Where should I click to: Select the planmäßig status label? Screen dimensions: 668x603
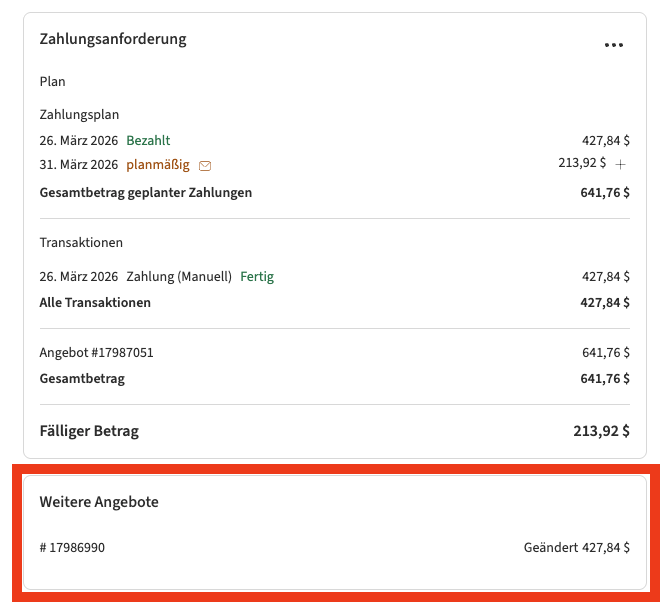(157, 164)
